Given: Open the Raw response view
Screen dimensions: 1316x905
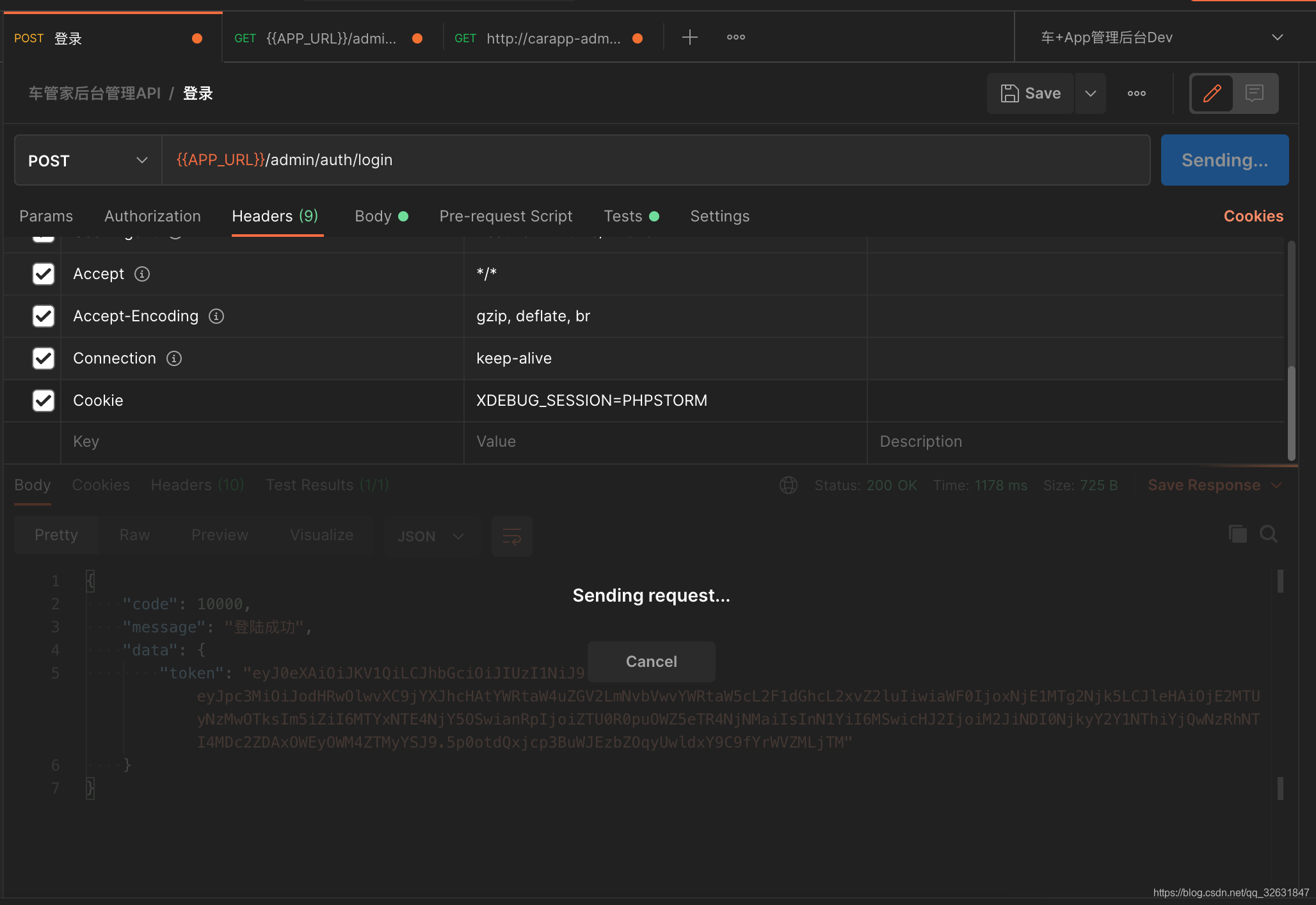Looking at the screenshot, I should (134, 535).
